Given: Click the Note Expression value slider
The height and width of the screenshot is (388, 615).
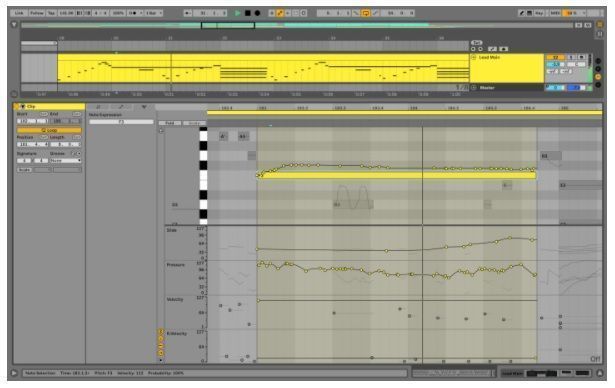Looking at the screenshot, I should point(121,122).
